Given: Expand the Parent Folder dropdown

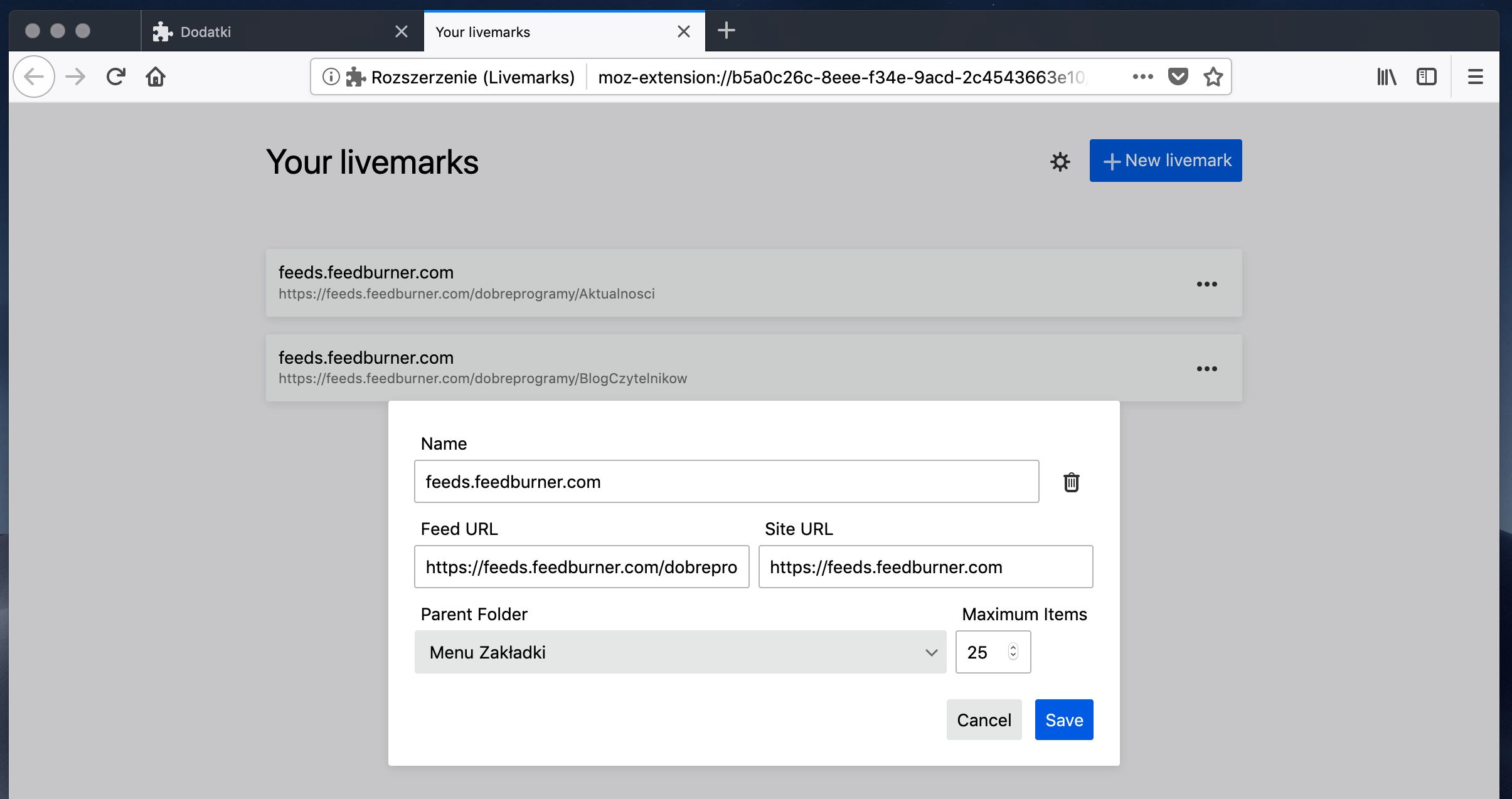Looking at the screenshot, I should (680, 652).
